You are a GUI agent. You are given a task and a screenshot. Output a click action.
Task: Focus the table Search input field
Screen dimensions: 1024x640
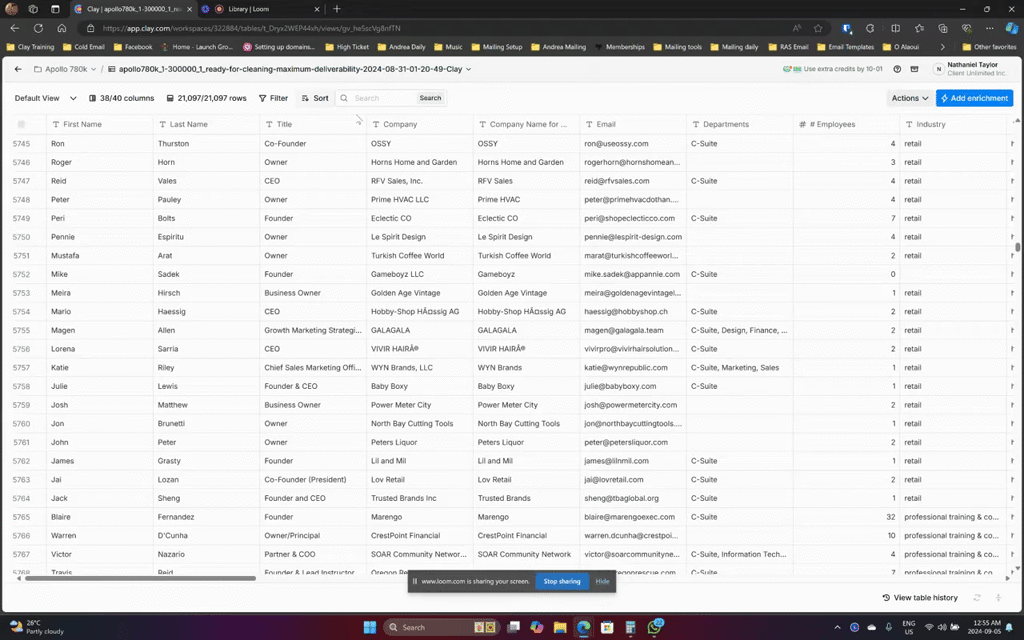[384, 98]
